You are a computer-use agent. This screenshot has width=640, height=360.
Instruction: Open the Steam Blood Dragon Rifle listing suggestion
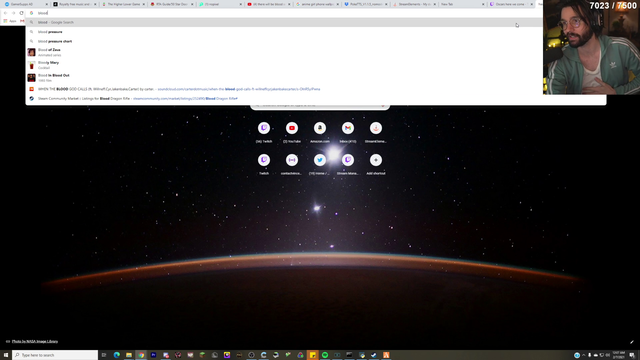pyautogui.click(x=316, y=98)
